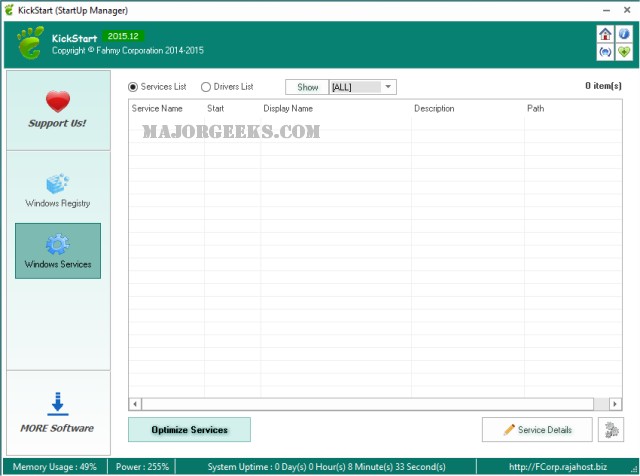Click the KickStart green footprint logo
Image resolution: width=640 pixels, height=476 pixels.
click(x=30, y=43)
